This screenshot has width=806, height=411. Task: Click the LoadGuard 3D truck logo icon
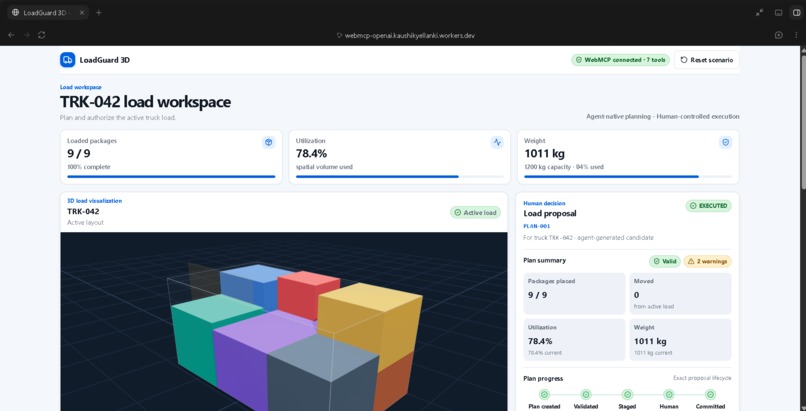[x=67, y=60]
